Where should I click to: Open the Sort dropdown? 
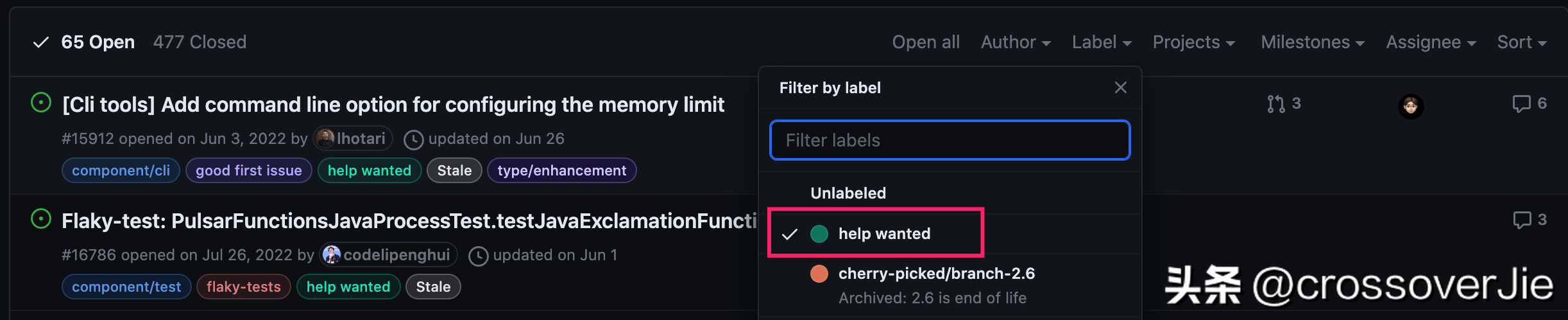point(1522,42)
